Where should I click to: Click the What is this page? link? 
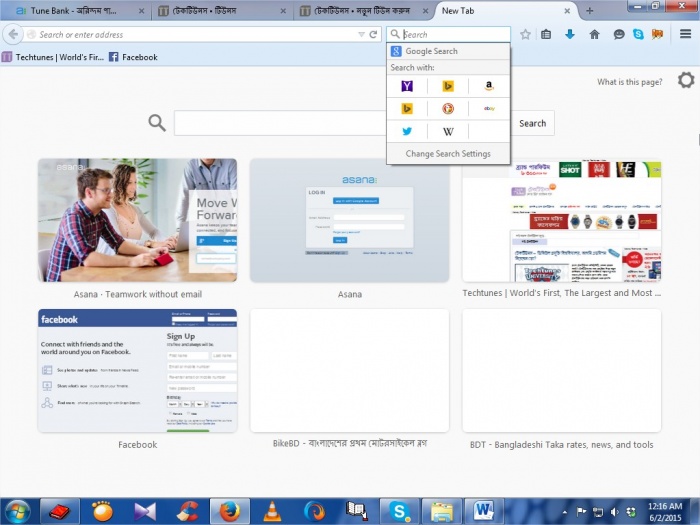(629, 82)
